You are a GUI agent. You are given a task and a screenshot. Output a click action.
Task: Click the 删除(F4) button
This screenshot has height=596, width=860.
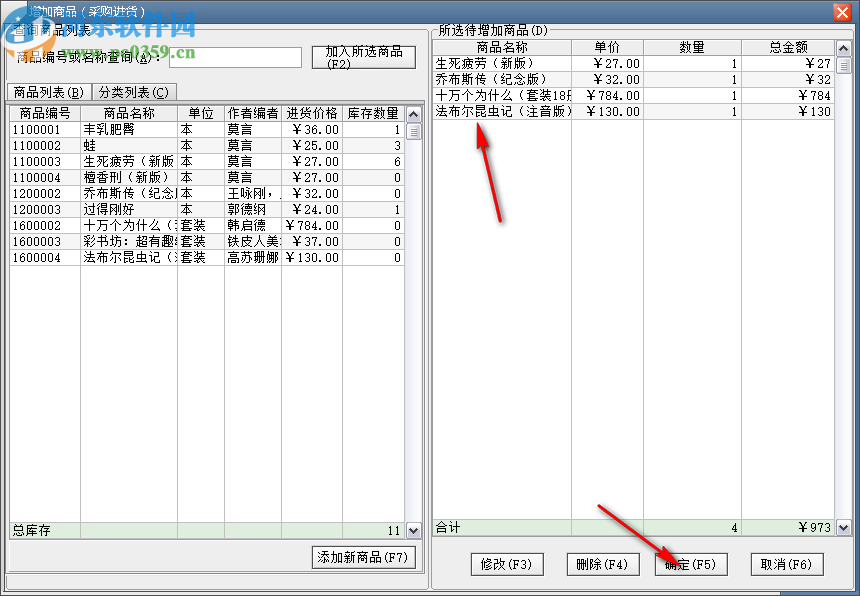[x=602, y=564]
